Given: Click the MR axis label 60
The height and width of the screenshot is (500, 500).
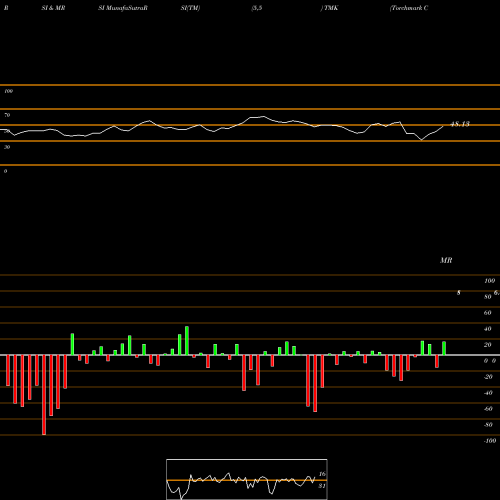Looking at the screenshot, I should pos(487,313).
